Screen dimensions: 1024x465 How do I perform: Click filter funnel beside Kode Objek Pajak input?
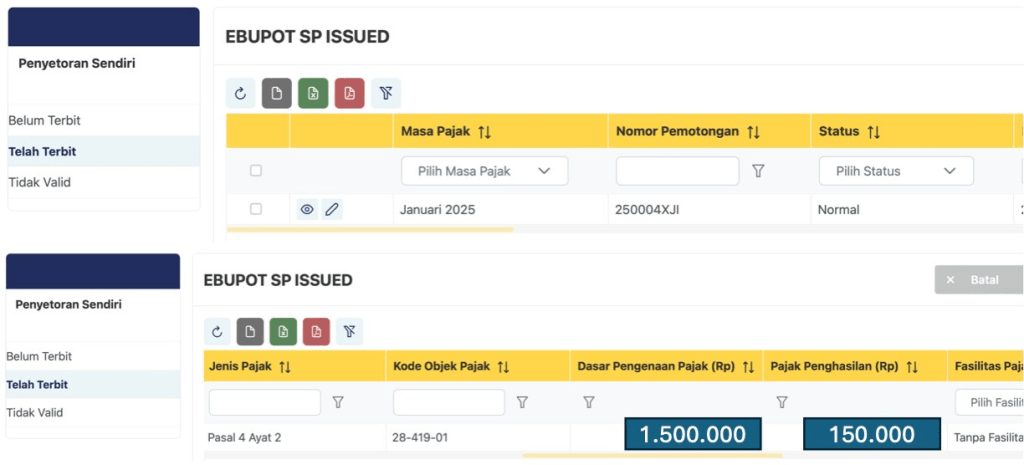pos(522,402)
